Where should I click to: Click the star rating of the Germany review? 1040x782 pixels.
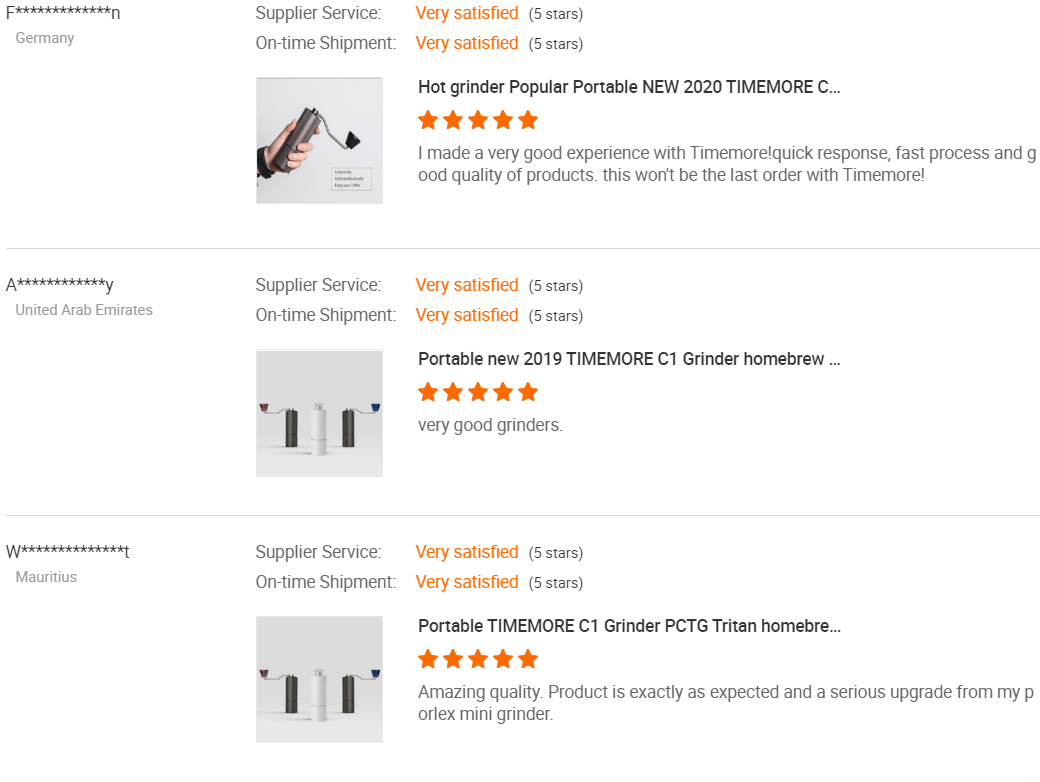click(x=478, y=121)
